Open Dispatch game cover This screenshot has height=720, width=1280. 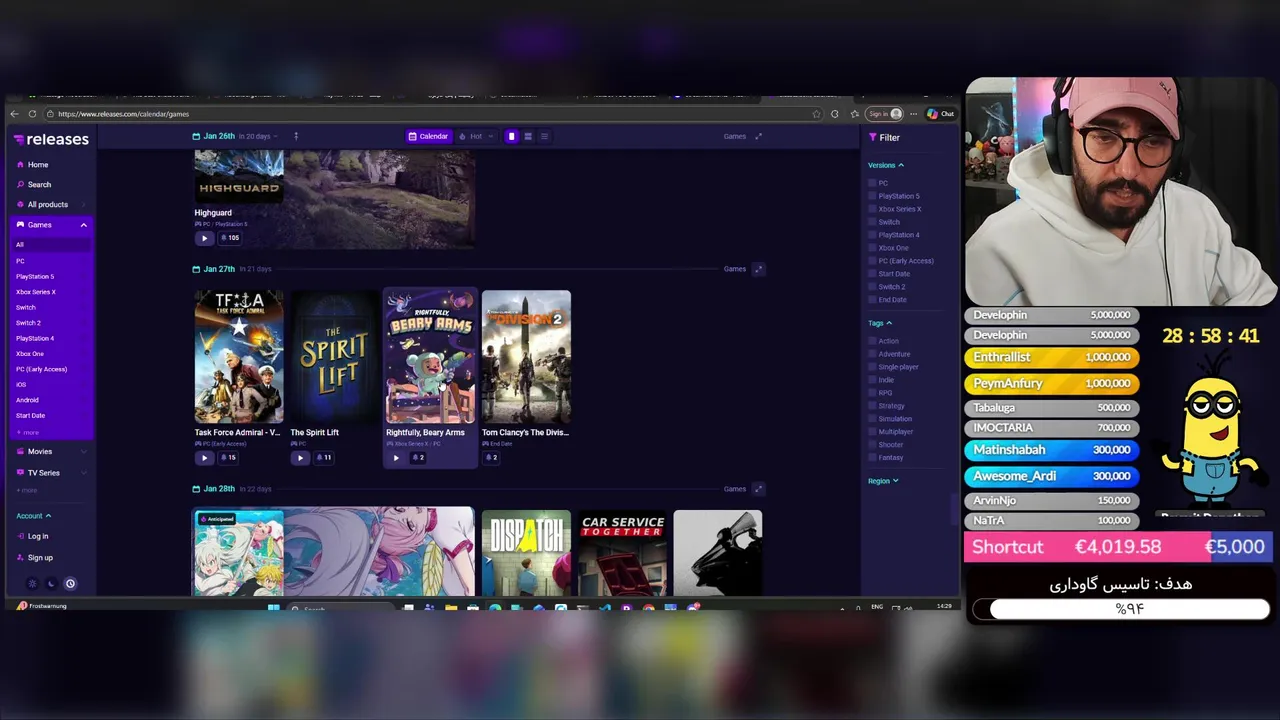526,553
